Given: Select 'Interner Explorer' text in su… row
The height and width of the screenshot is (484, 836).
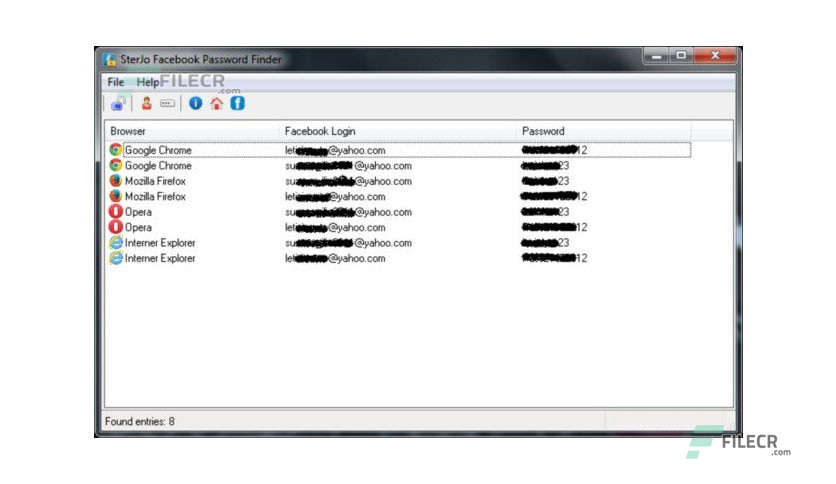Looking at the screenshot, I should coord(160,243).
